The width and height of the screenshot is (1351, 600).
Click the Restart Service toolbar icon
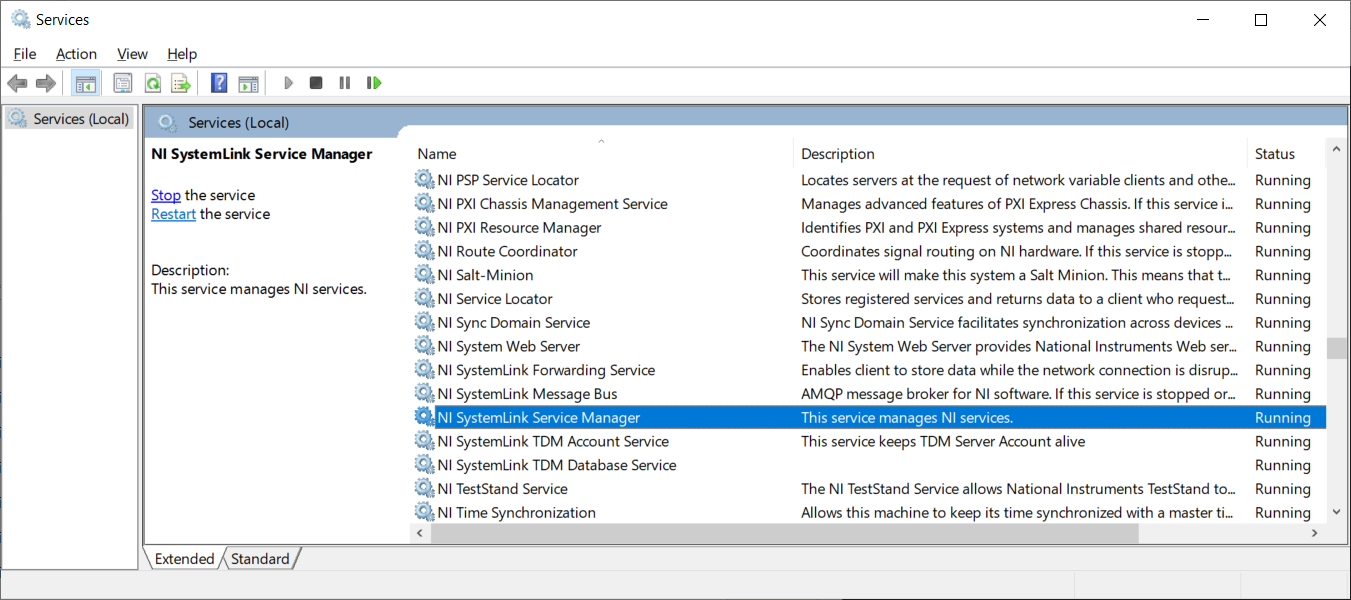point(374,83)
